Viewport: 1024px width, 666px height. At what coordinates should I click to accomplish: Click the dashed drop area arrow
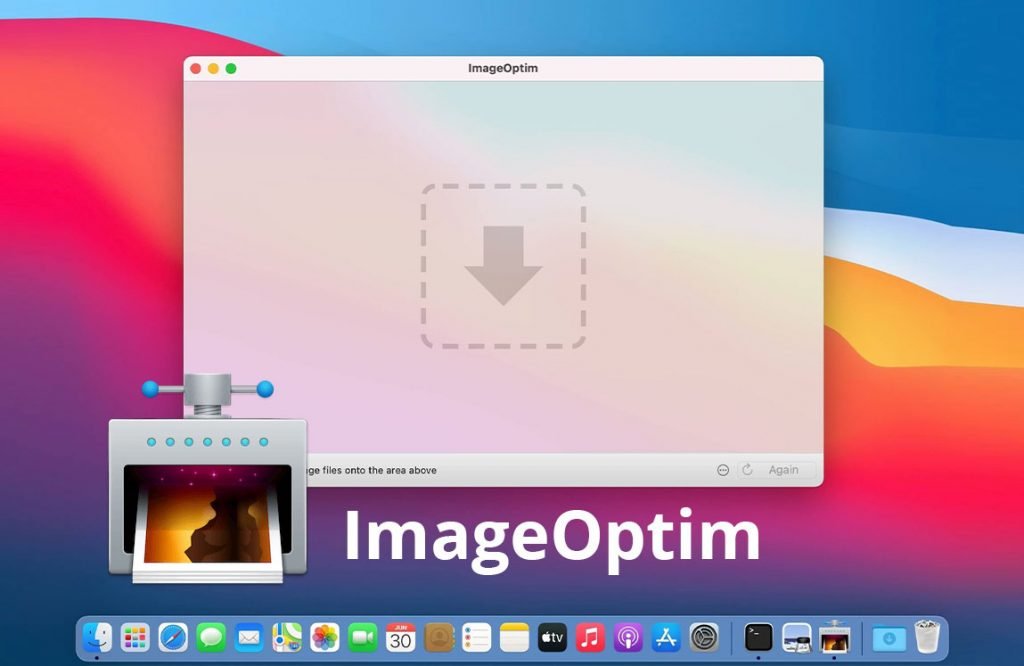(x=503, y=266)
